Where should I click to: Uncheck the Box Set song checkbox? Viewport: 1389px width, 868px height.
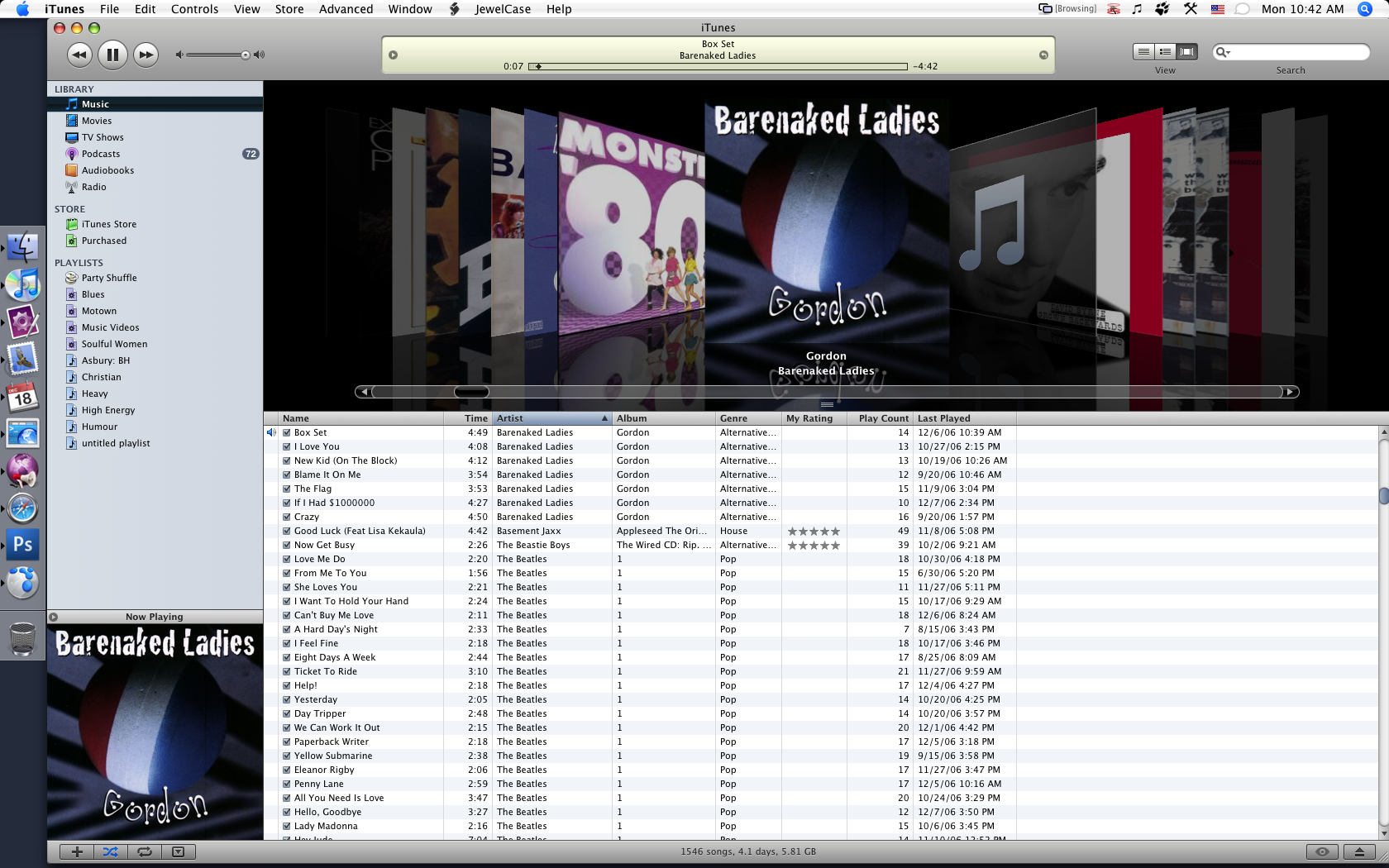[287, 432]
